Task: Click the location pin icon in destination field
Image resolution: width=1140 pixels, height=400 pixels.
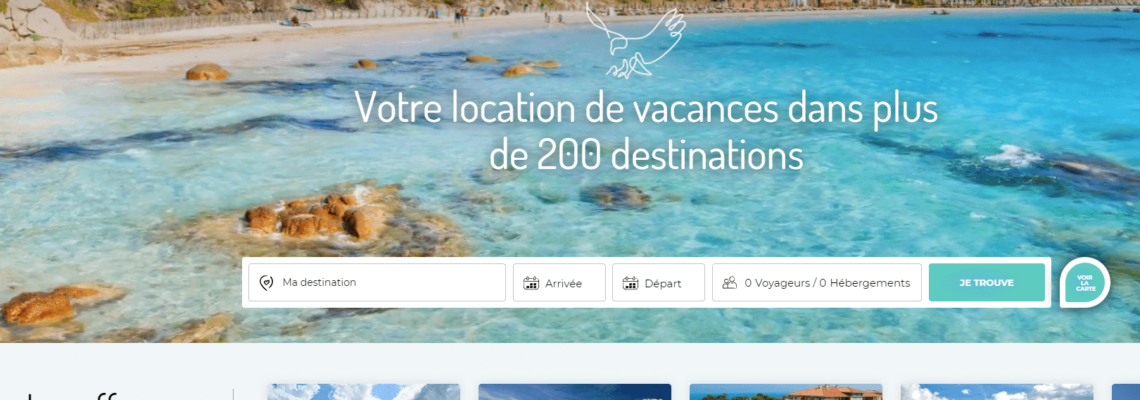Action: (266, 283)
